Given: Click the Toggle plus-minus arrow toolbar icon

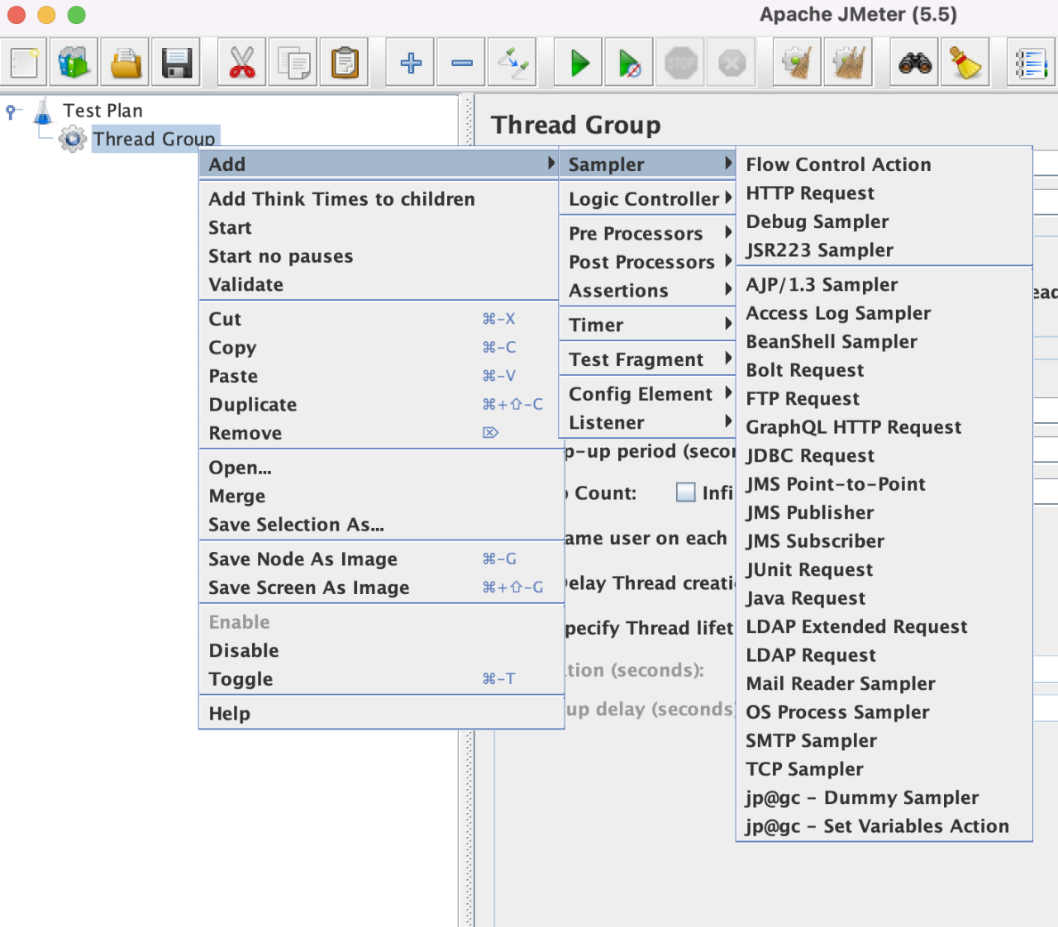Looking at the screenshot, I should [514, 64].
